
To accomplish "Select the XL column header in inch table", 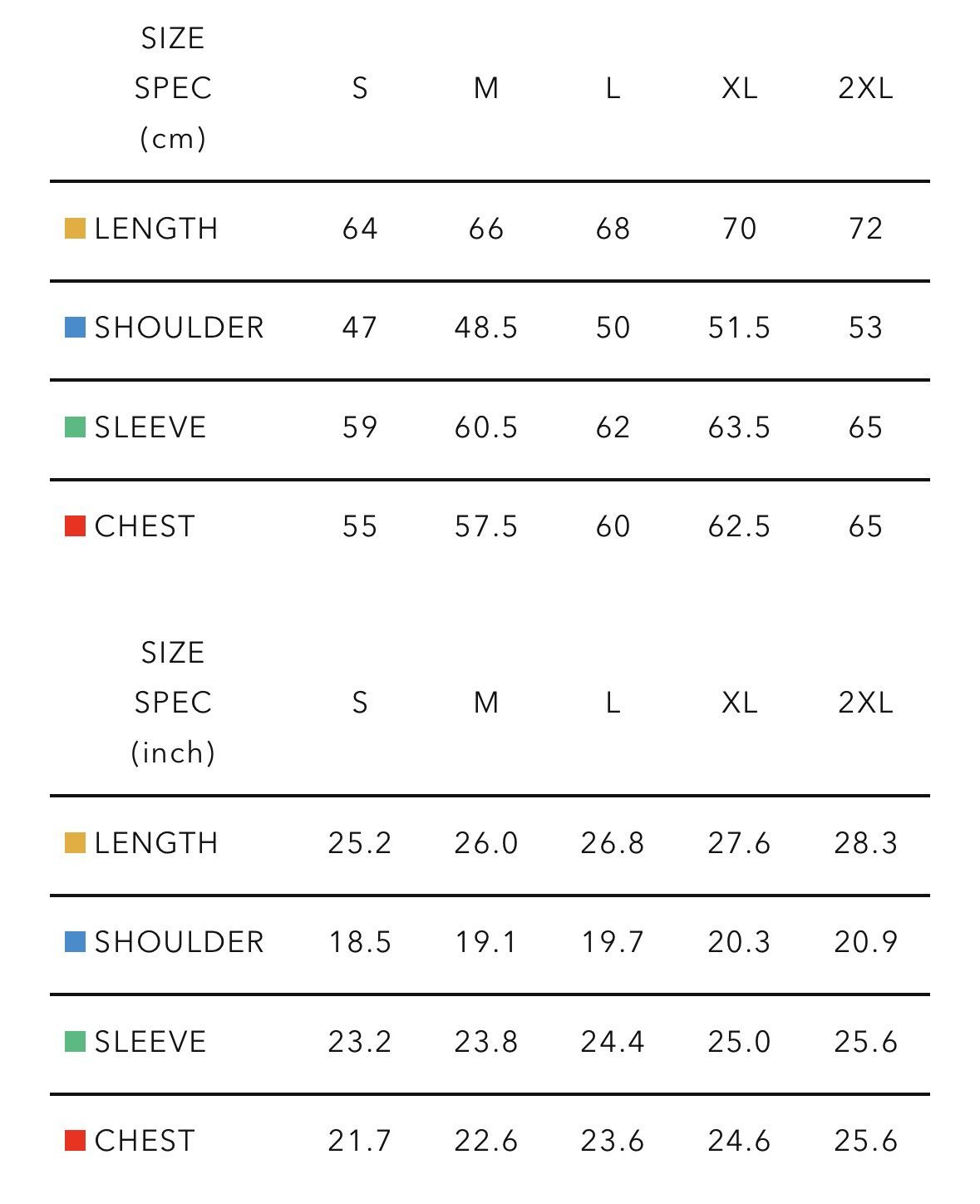I will [x=739, y=703].
